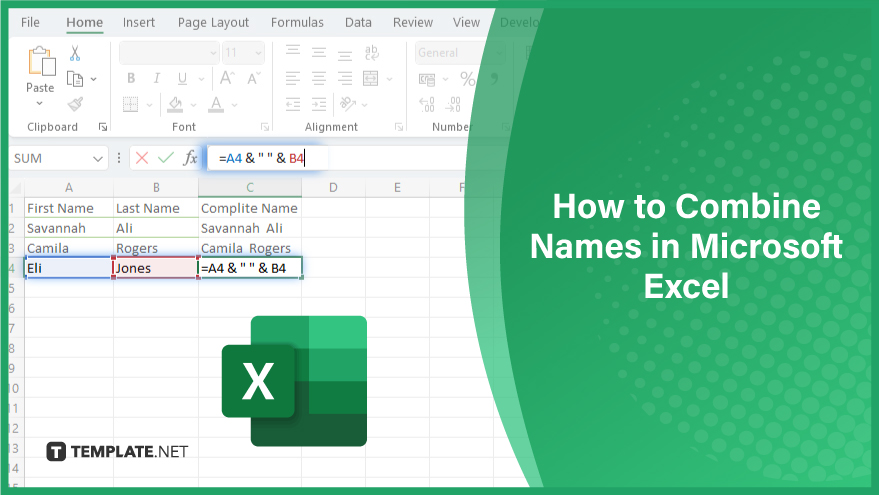Switch to the Insert tab
This screenshot has height=495, width=879.
[x=138, y=22]
